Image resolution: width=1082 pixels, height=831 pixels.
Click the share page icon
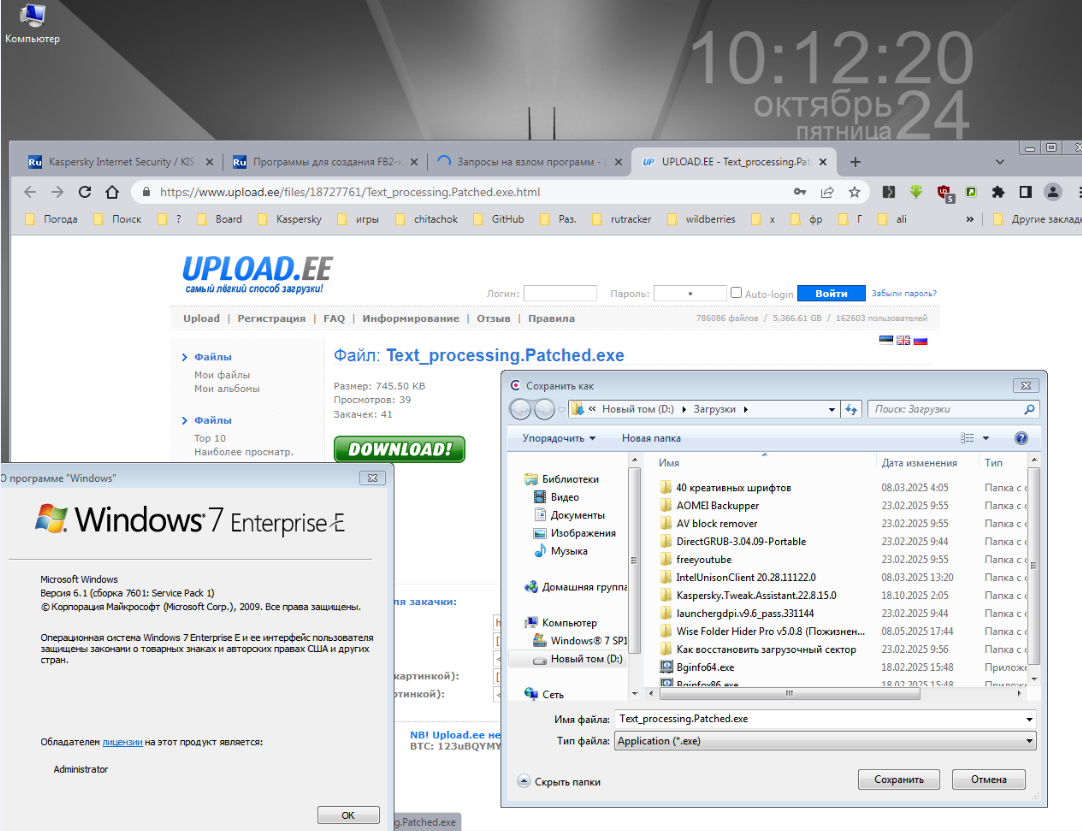click(827, 192)
